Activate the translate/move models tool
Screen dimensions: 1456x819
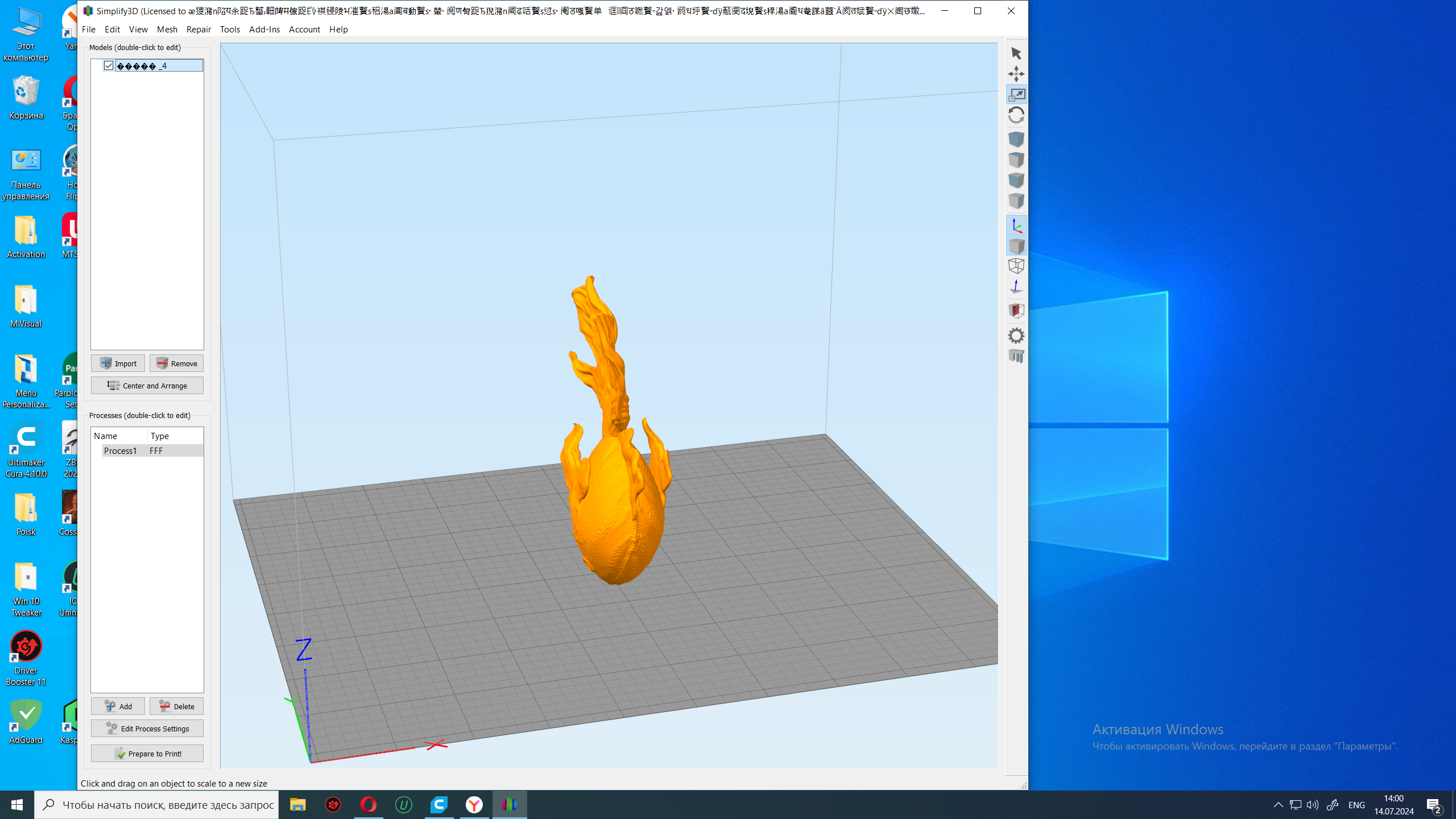click(1016, 74)
